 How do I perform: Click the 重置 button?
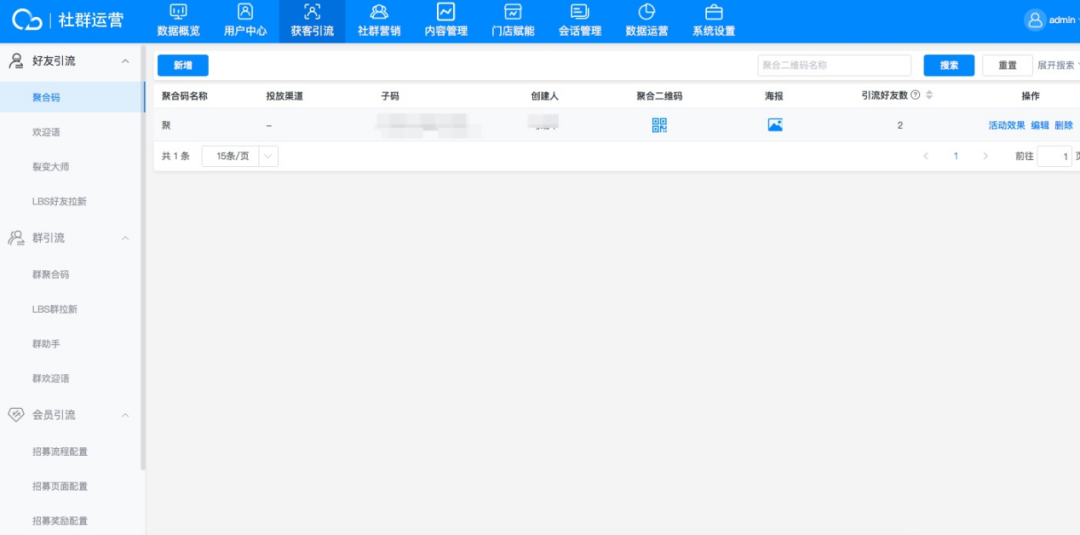pos(1008,65)
